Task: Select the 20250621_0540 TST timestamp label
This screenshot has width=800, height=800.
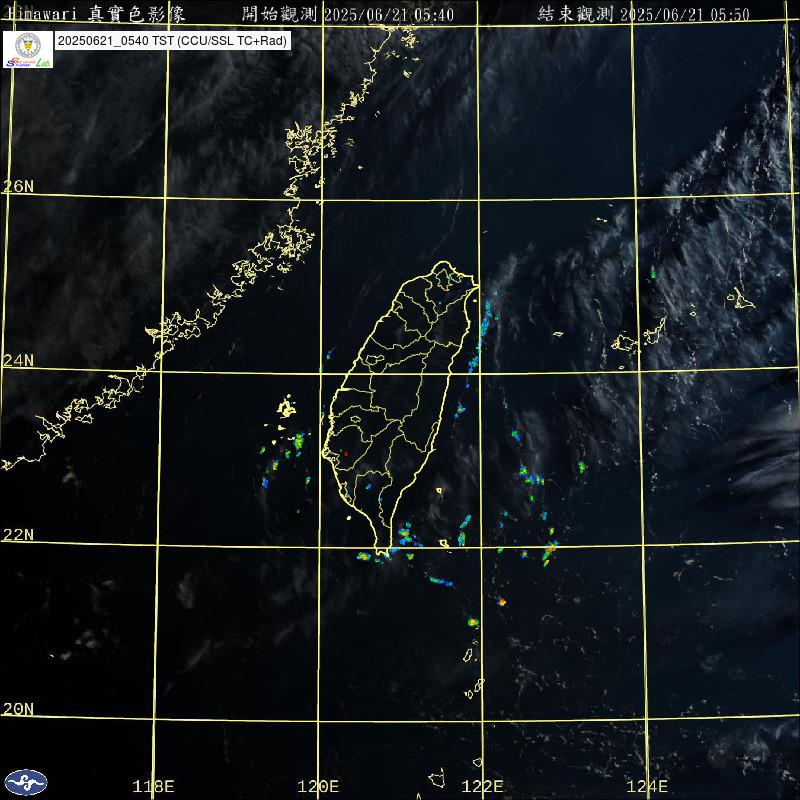Action: point(172,41)
